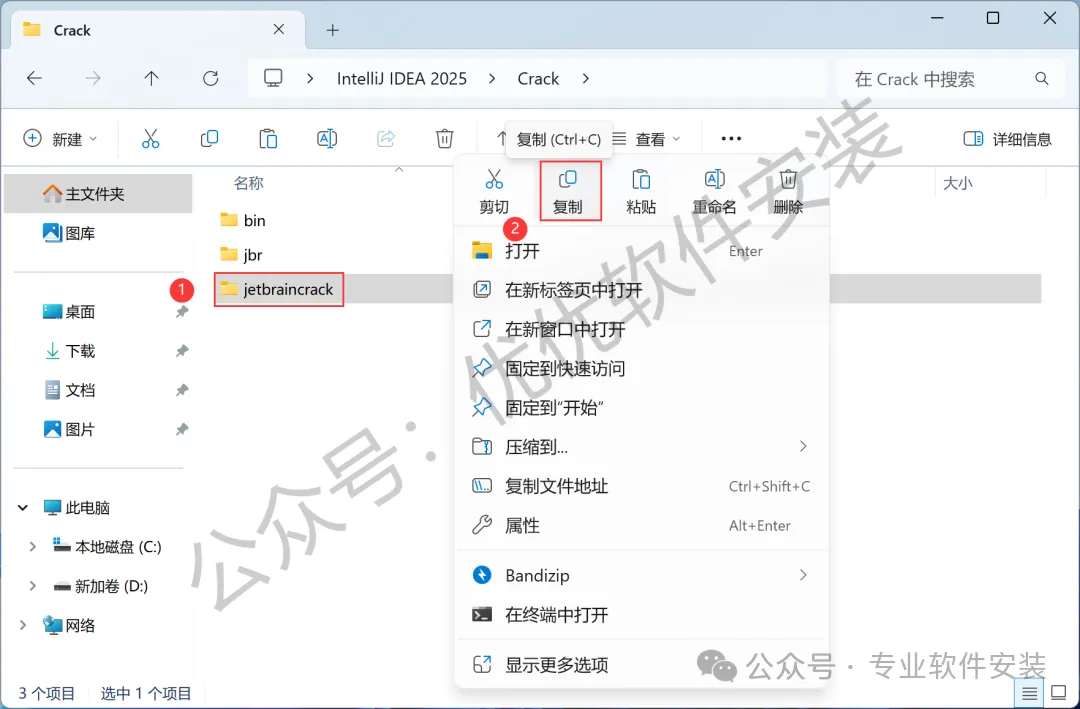Click chevron after IntelliJ IDEA 2025
Image resolution: width=1080 pixels, height=709 pixels.
point(492,79)
